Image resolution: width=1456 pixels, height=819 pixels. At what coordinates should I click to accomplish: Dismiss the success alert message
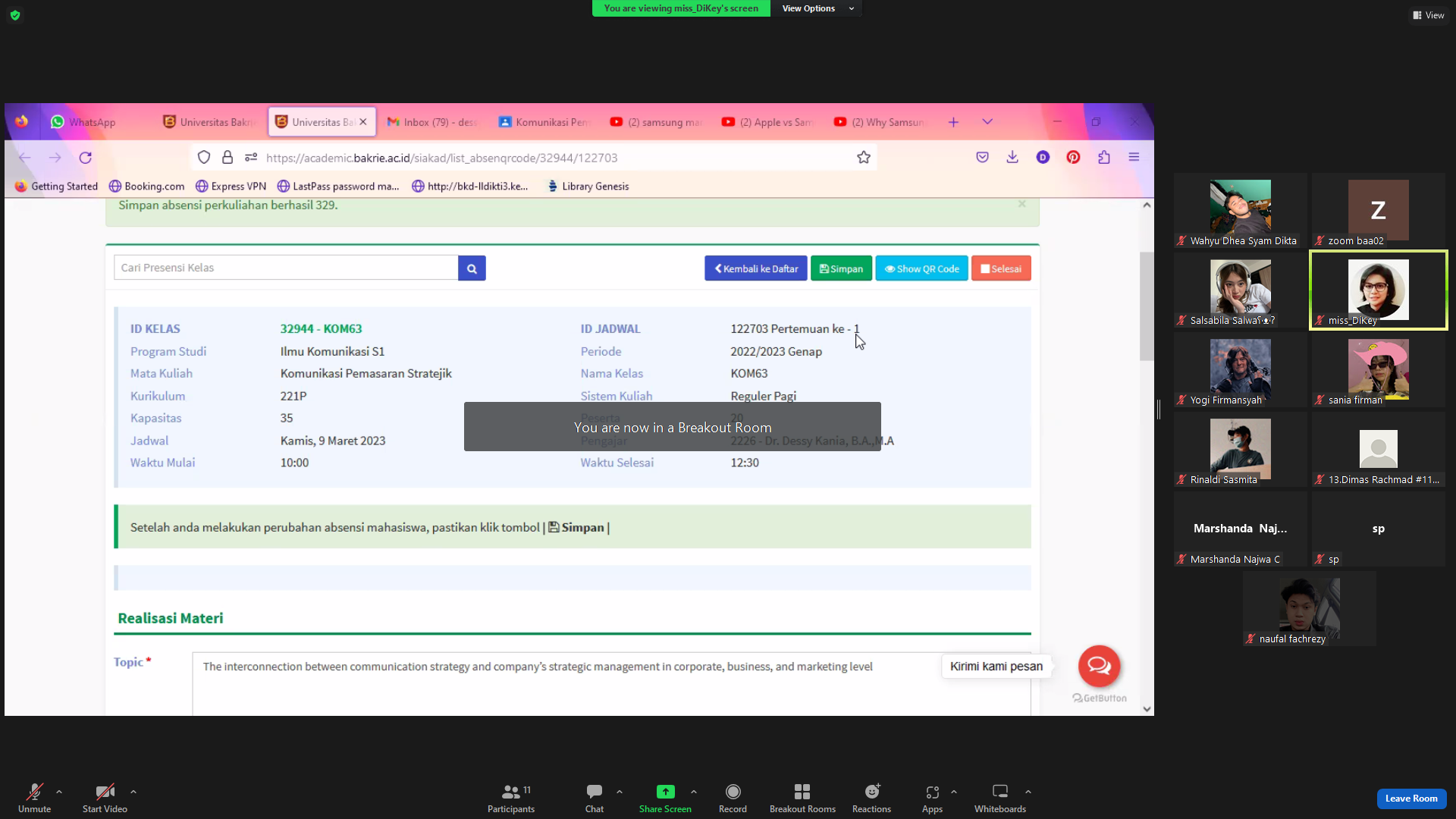[x=1022, y=204]
